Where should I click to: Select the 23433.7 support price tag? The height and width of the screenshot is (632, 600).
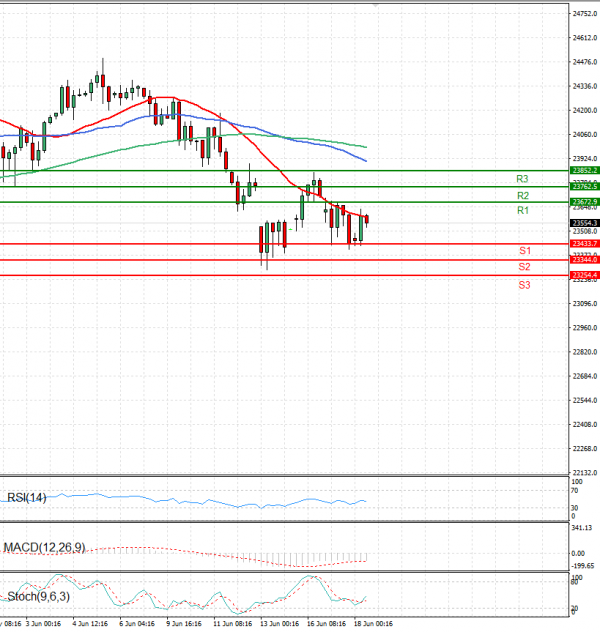coord(585,243)
